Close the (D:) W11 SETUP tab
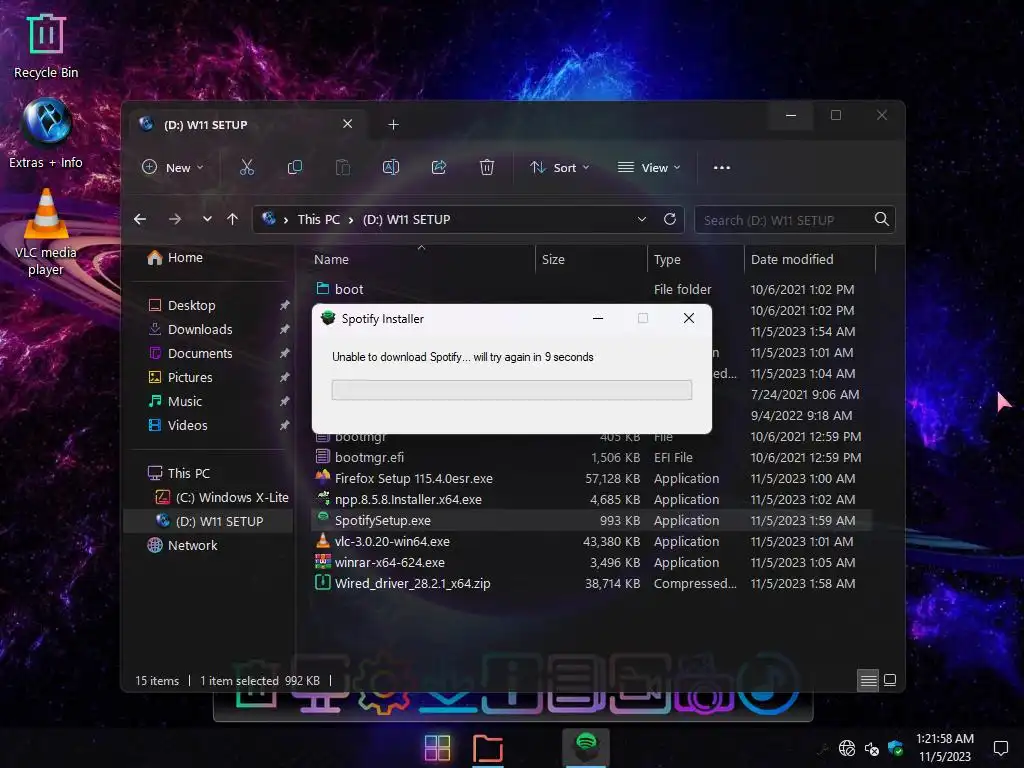 pos(347,124)
